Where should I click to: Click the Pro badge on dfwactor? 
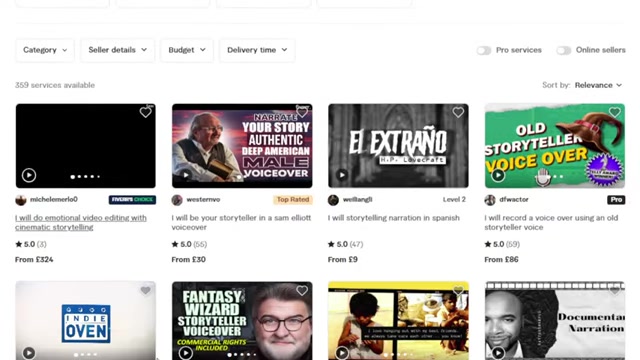point(616,200)
